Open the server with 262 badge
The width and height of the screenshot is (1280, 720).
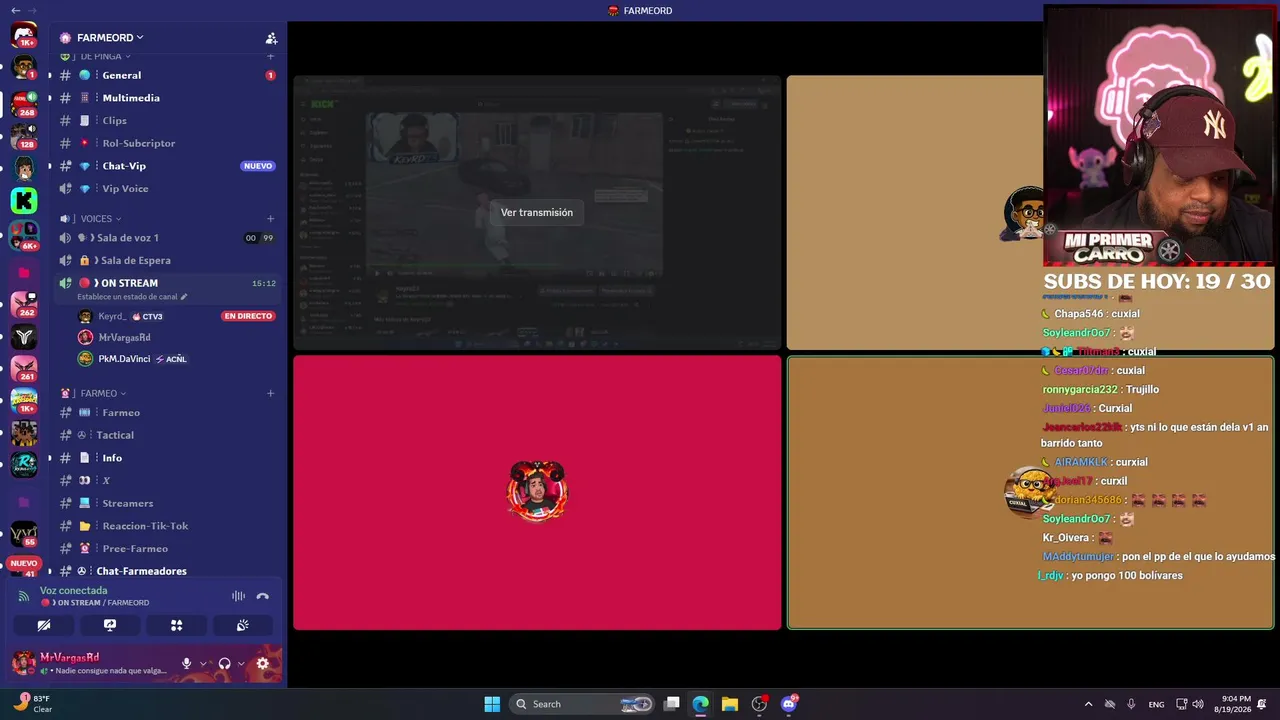point(24,303)
